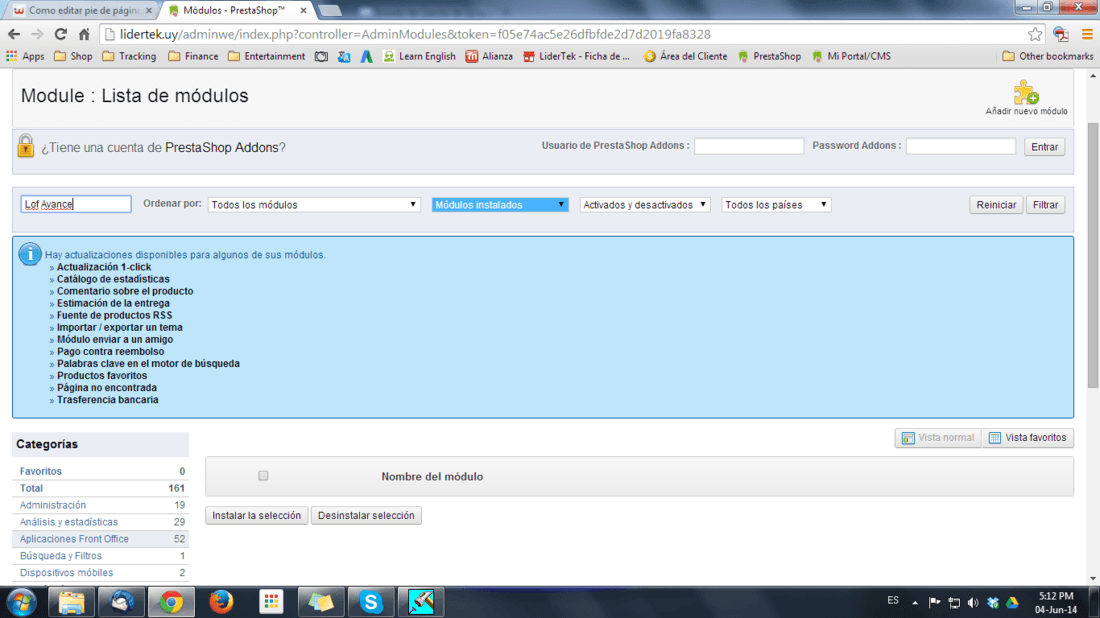Click the page vertical scrollbar thumb
Screen dimensions: 1100x618
click(1093, 256)
